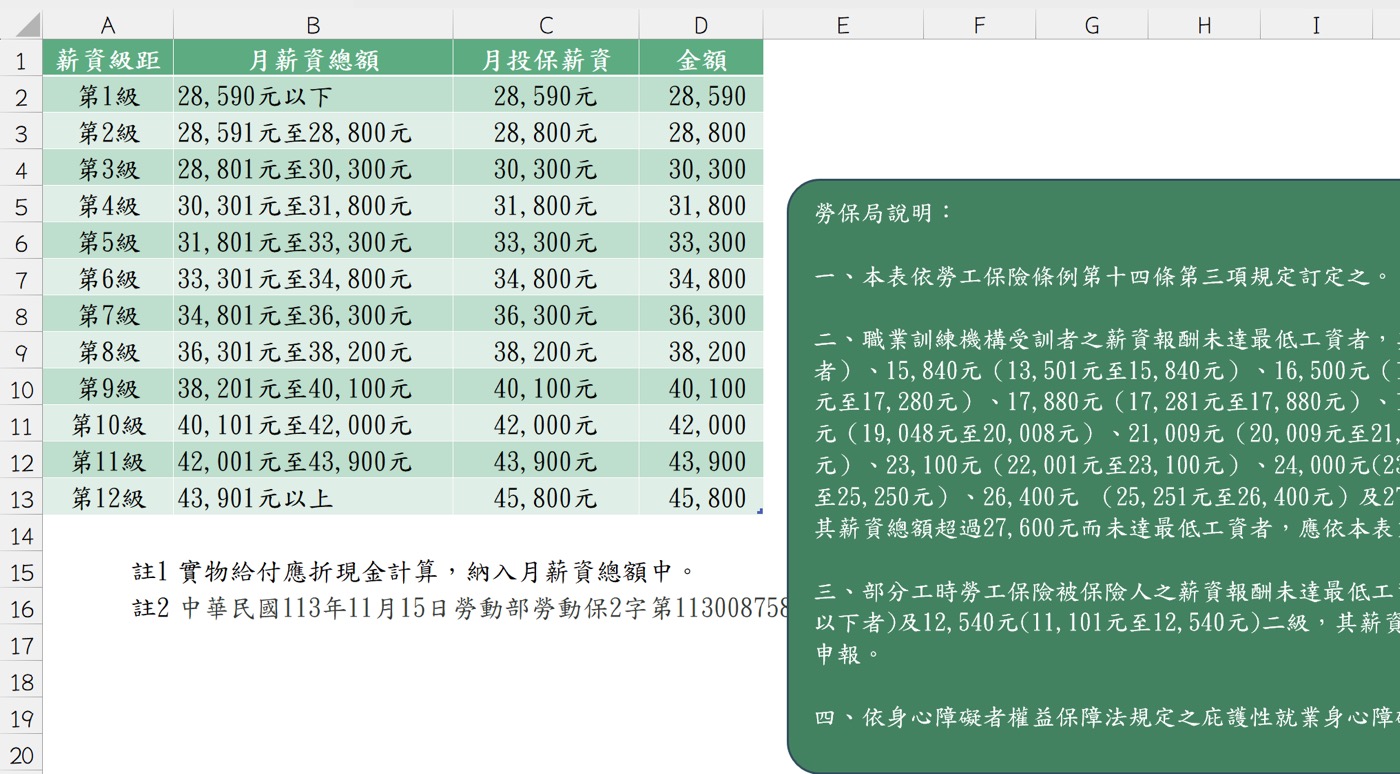Click cell 40,101元至42,000元
This screenshot has height=774, width=1400.
pos(313,425)
